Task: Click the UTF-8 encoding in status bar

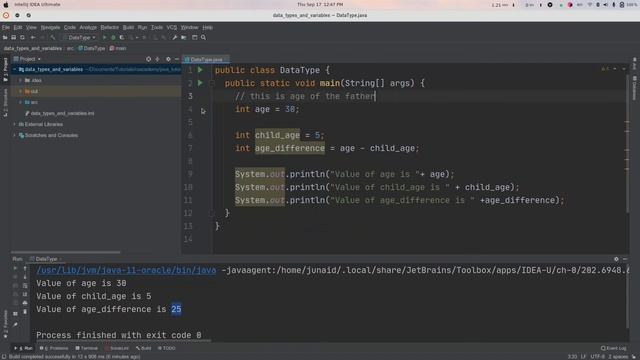Action: tap(597, 357)
